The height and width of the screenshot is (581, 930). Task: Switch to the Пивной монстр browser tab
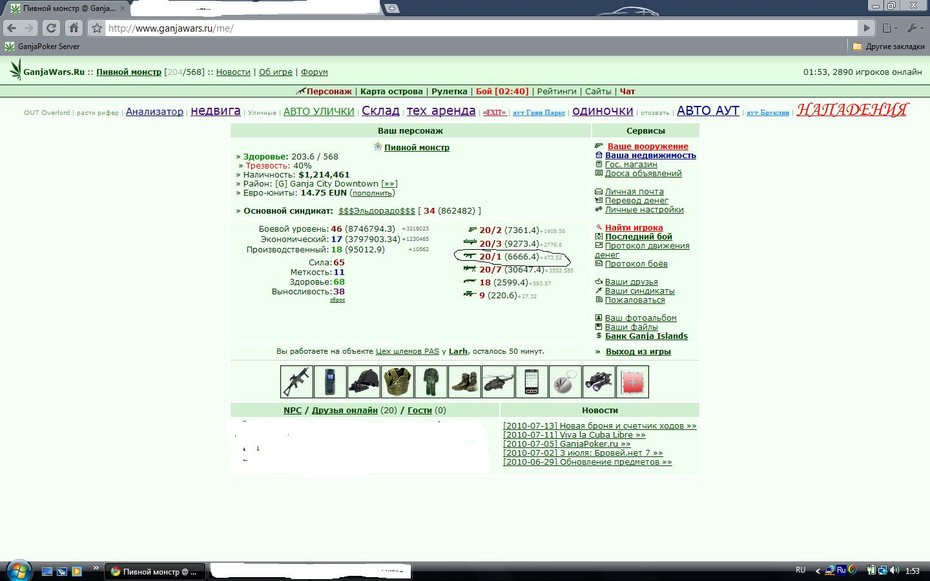(x=67, y=9)
